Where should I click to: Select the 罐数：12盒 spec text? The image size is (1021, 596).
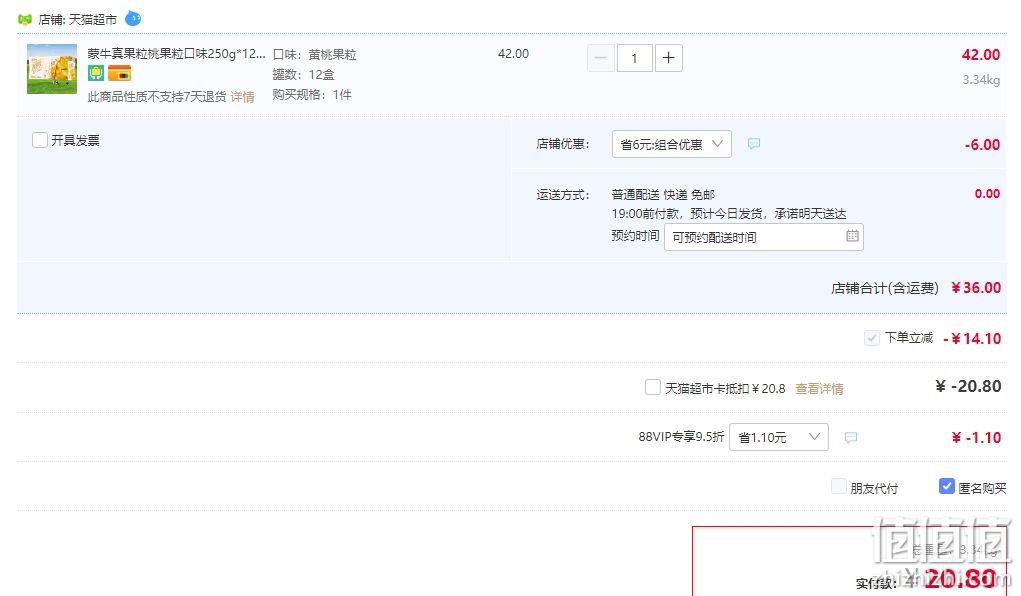click(303, 75)
